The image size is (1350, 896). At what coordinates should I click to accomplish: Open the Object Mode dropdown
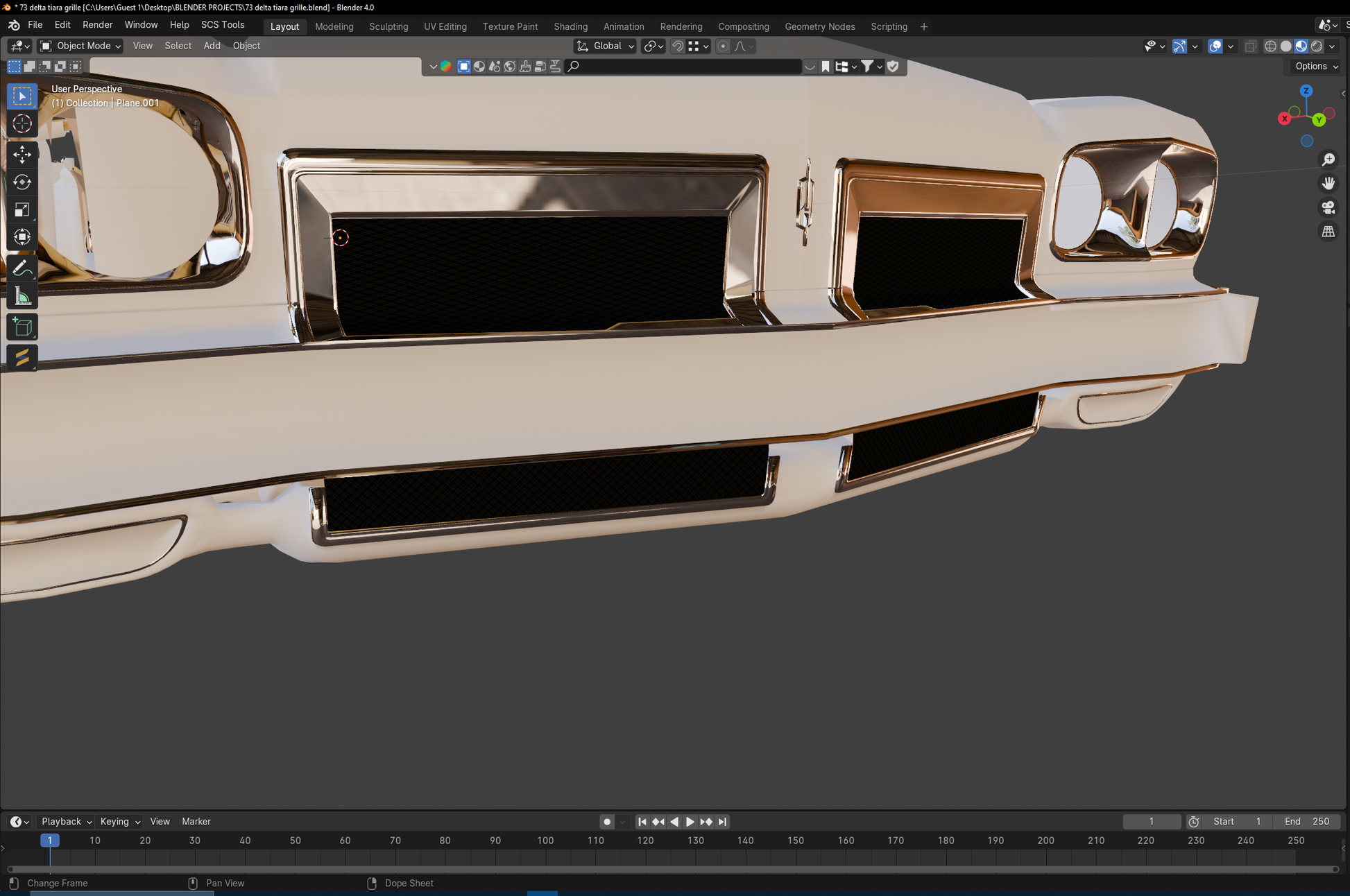[80, 46]
